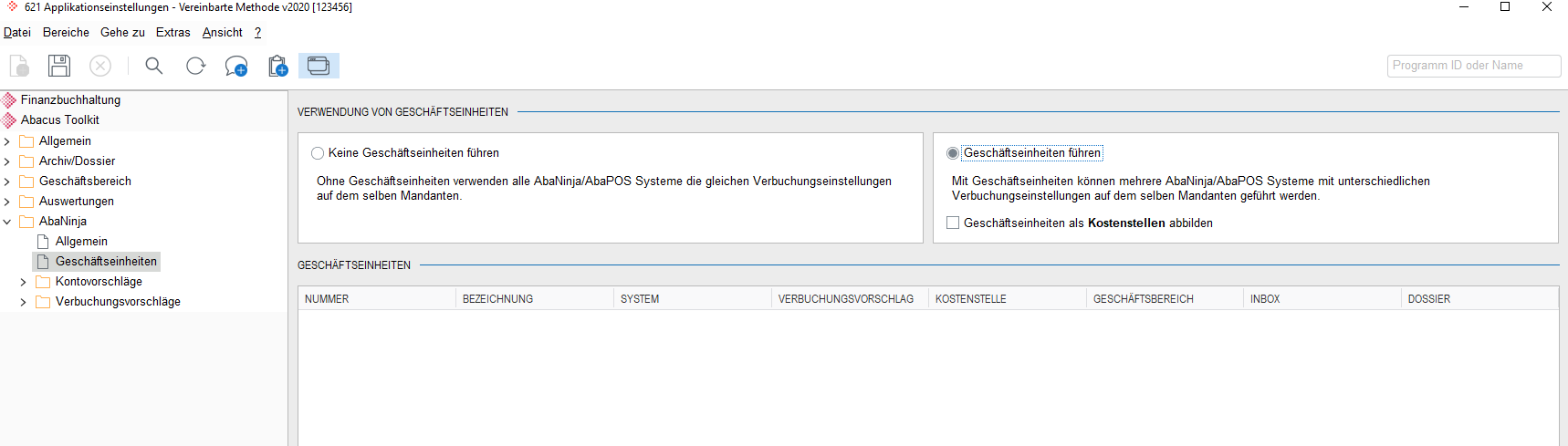
Task: Click the refresh arrow toolbar icon
Action: coord(195,66)
